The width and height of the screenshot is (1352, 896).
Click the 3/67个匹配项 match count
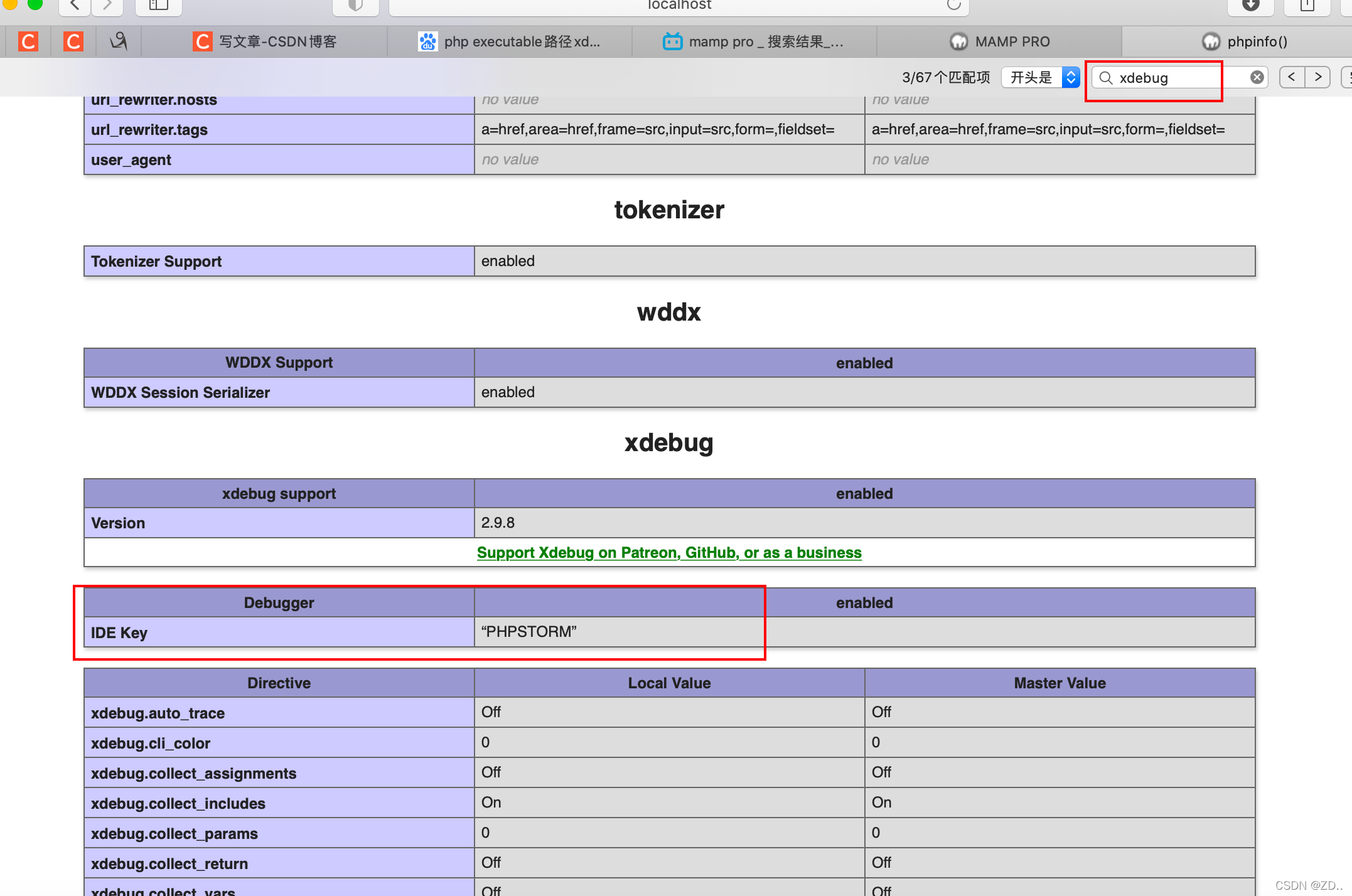pyautogui.click(x=946, y=77)
